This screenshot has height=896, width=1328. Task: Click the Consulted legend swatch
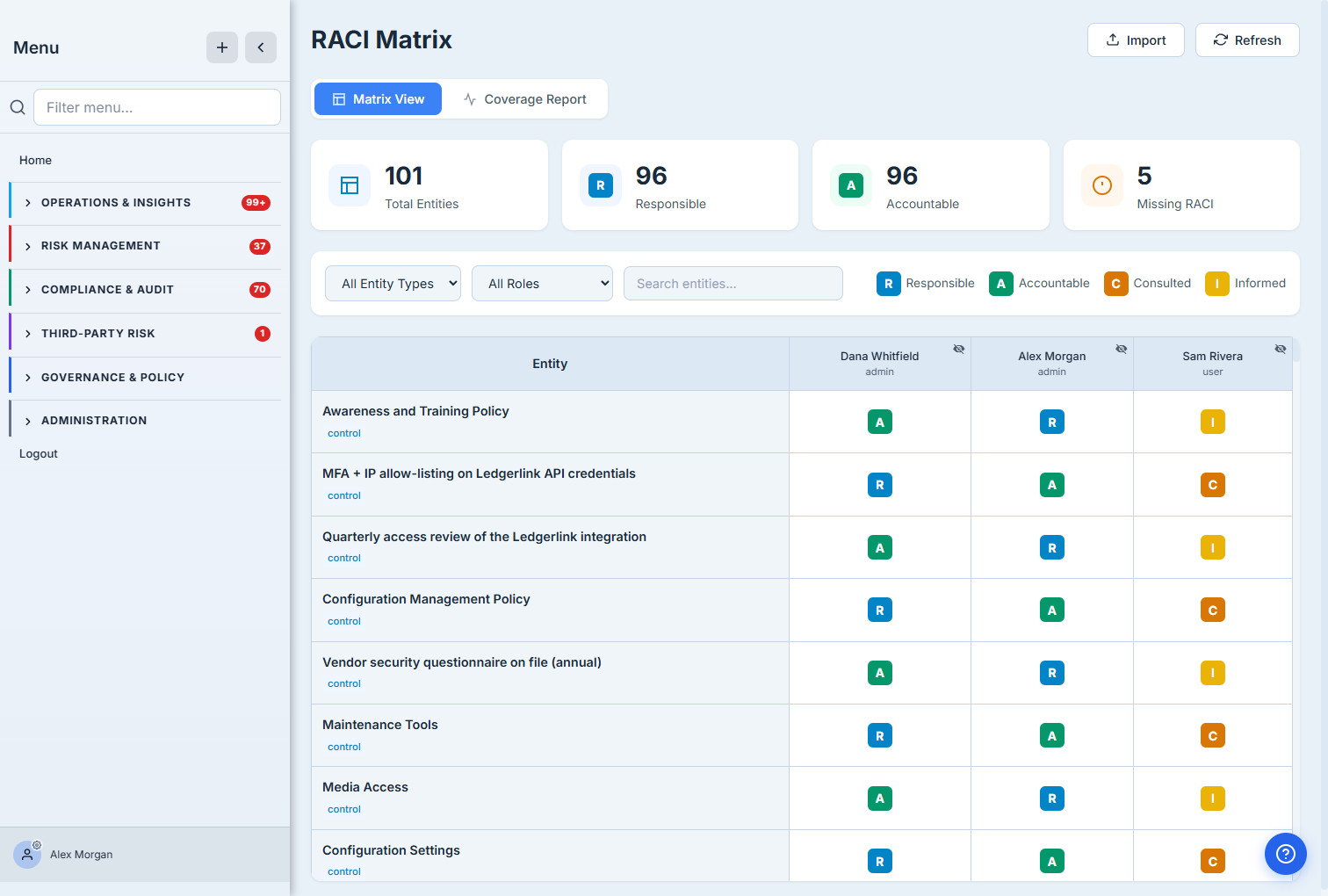click(x=1115, y=284)
